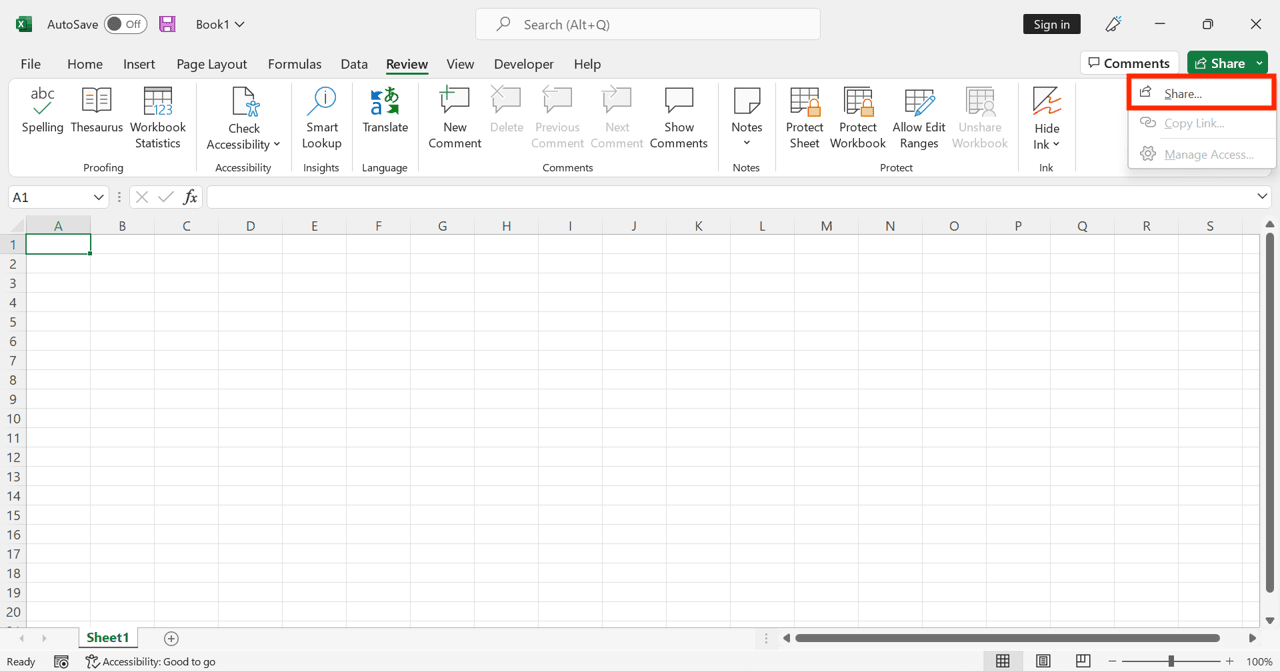Click Protect Sheet
This screenshot has height=671, width=1280.
(x=805, y=118)
